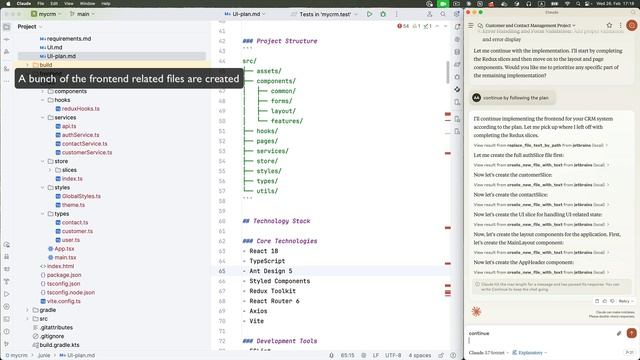Click the Debug bug icon in IDE toolbar
Viewport: 640px width, 360px height.
383,14
